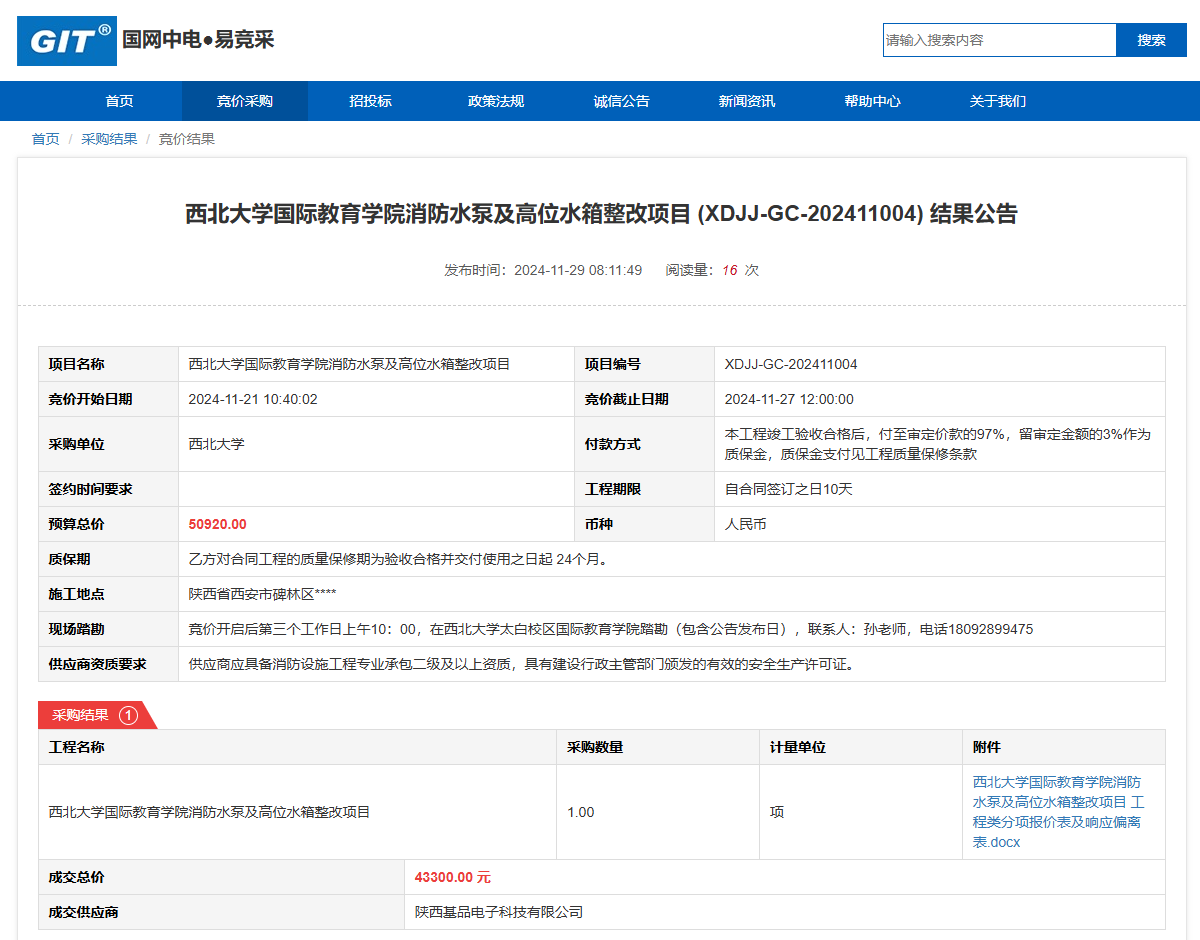1200x940 pixels.
Task: Click the announcement headline text
Action: [601, 214]
